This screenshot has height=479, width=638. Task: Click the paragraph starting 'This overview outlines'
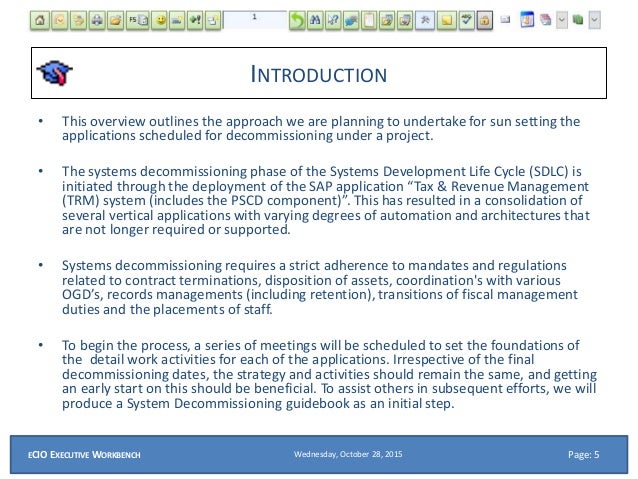pyautogui.click(x=321, y=128)
